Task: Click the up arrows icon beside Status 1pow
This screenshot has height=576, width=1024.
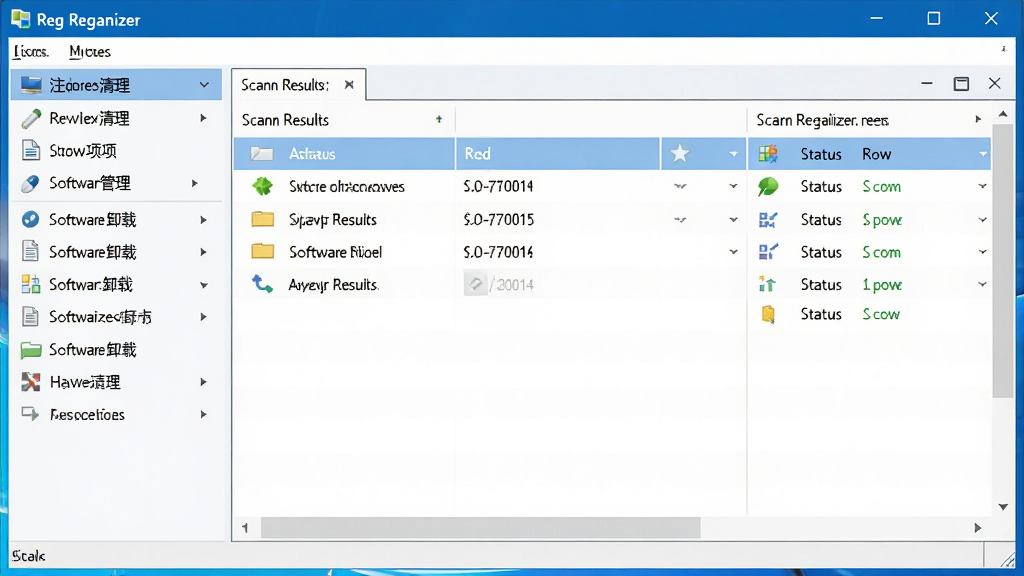Action: pos(767,284)
